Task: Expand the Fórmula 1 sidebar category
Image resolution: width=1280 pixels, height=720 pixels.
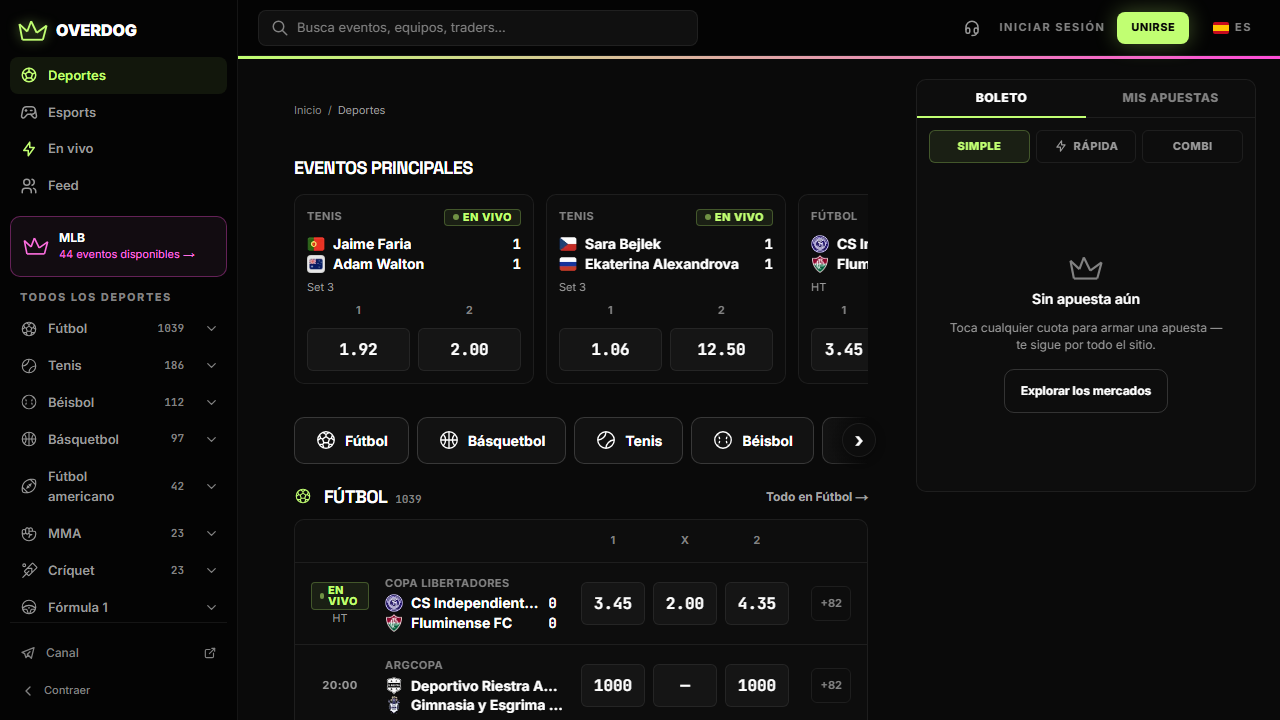Action: pyautogui.click(x=211, y=608)
